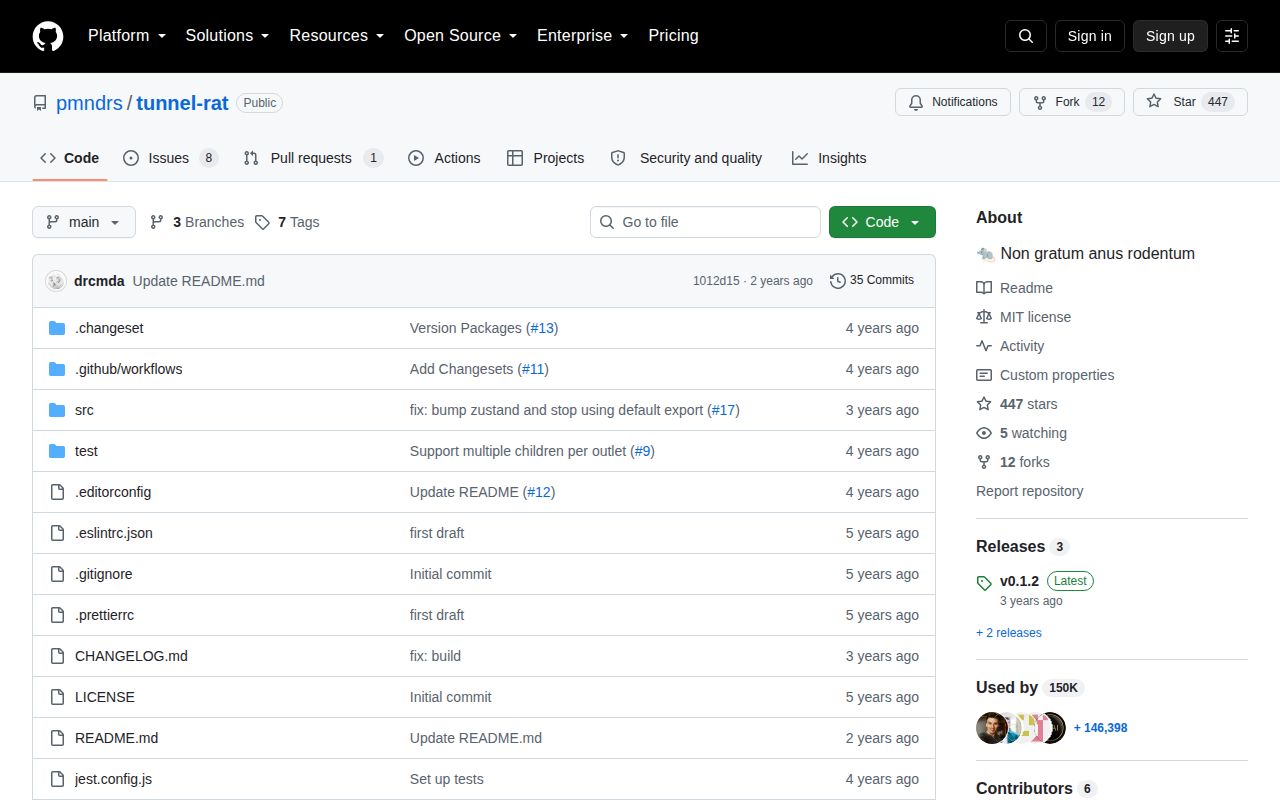
Task: Open commit hash 1012d15
Action: [716, 281]
